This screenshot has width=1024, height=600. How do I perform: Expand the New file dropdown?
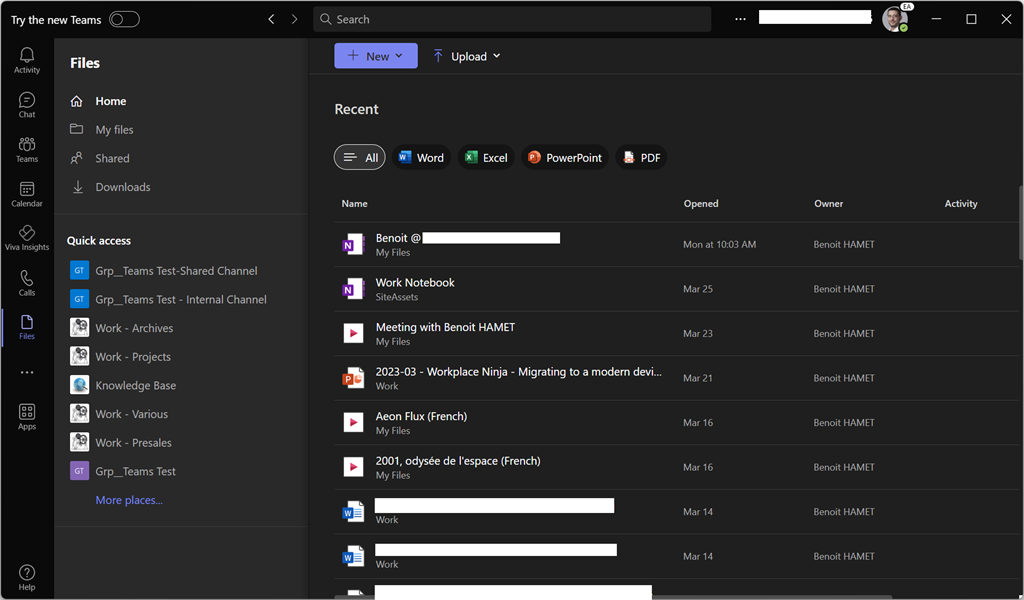(376, 56)
